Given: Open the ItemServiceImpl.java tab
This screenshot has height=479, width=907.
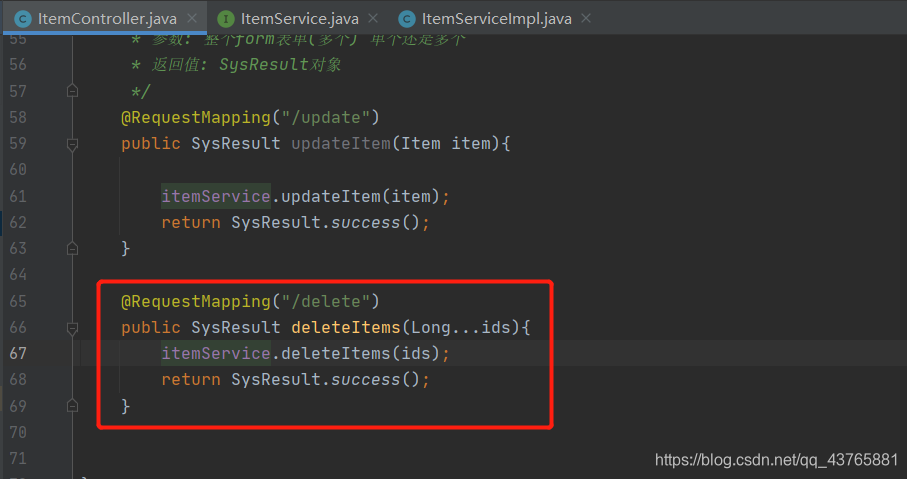Looking at the screenshot, I should [x=496, y=19].
